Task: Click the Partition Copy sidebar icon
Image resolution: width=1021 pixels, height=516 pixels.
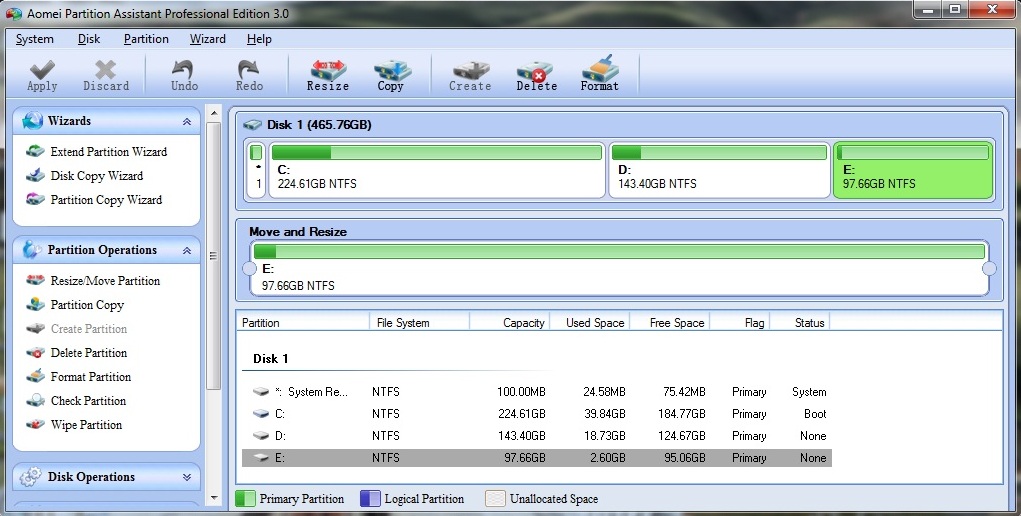Action: tap(35, 305)
